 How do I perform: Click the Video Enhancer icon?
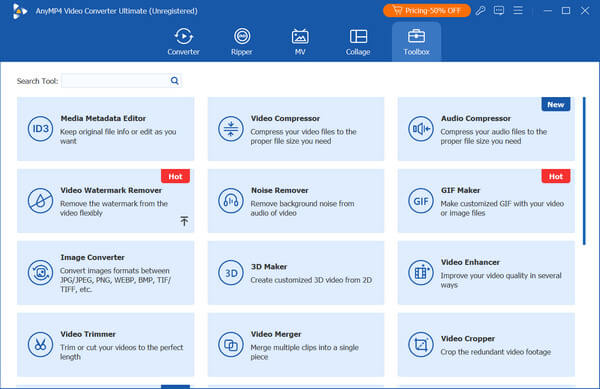pos(421,273)
